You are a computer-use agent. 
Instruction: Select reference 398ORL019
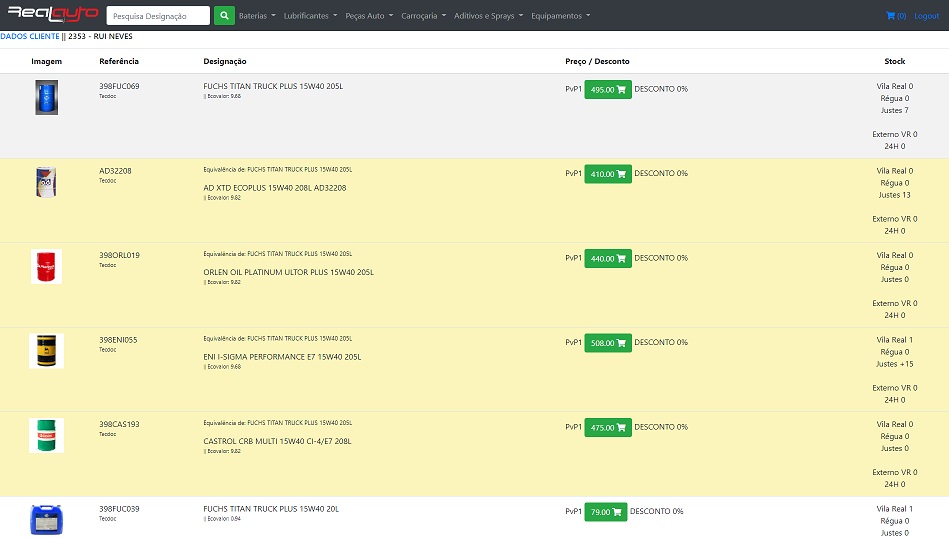[x=119, y=255]
